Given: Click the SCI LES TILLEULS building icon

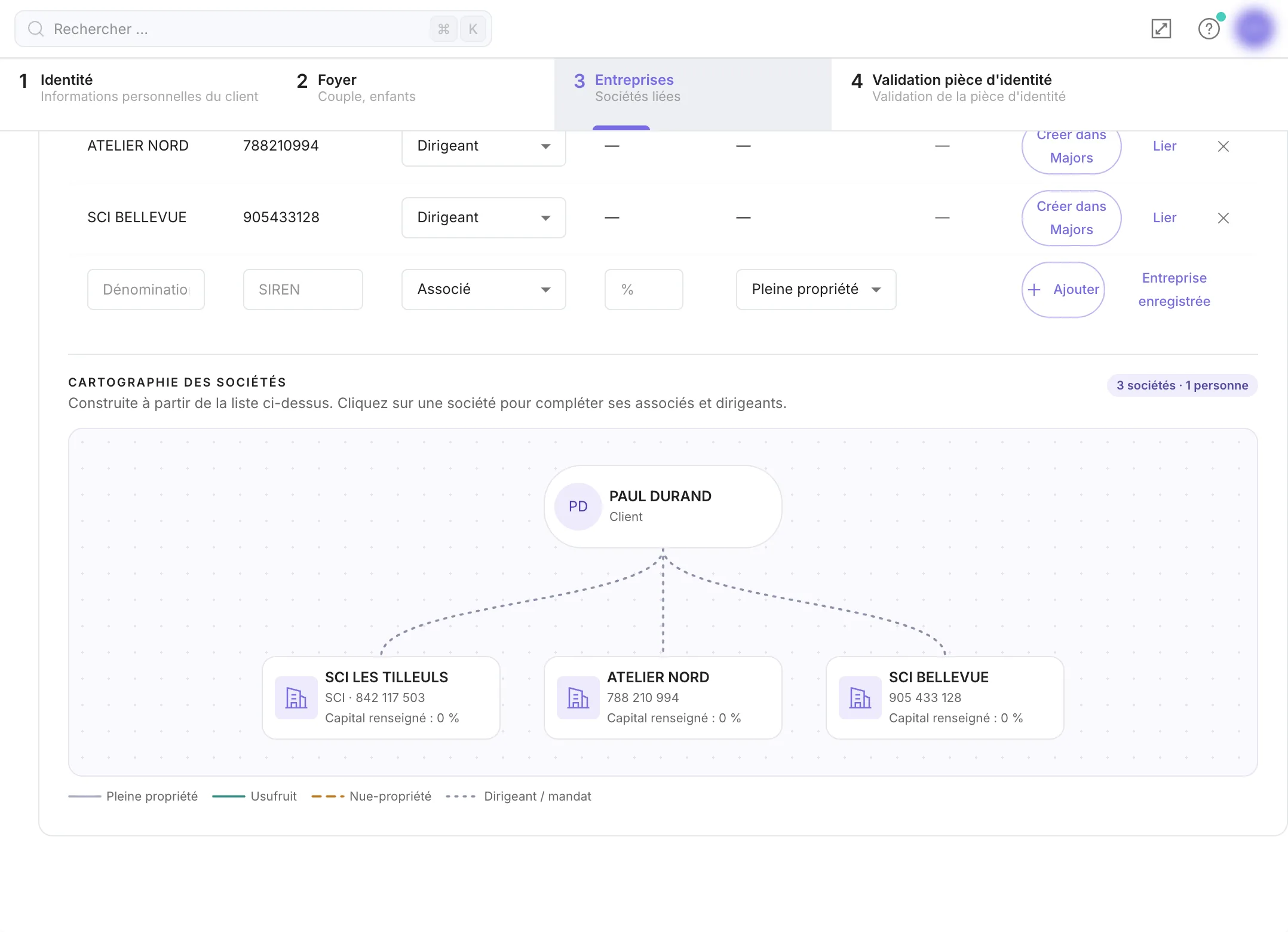Looking at the screenshot, I should (x=296, y=697).
